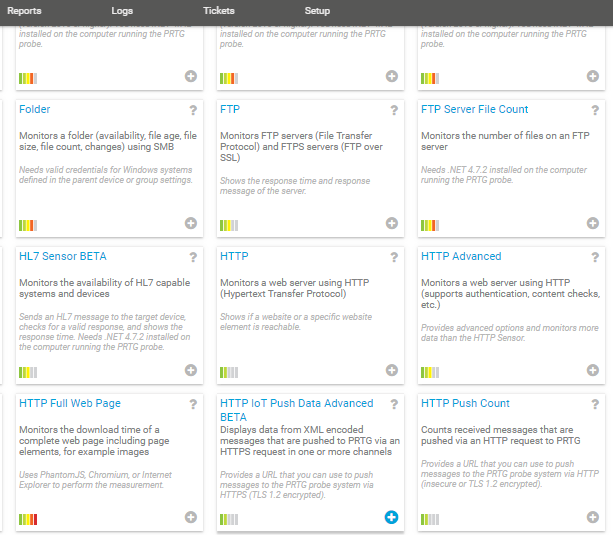Select the FTP Server File Count title link

tap(474, 110)
